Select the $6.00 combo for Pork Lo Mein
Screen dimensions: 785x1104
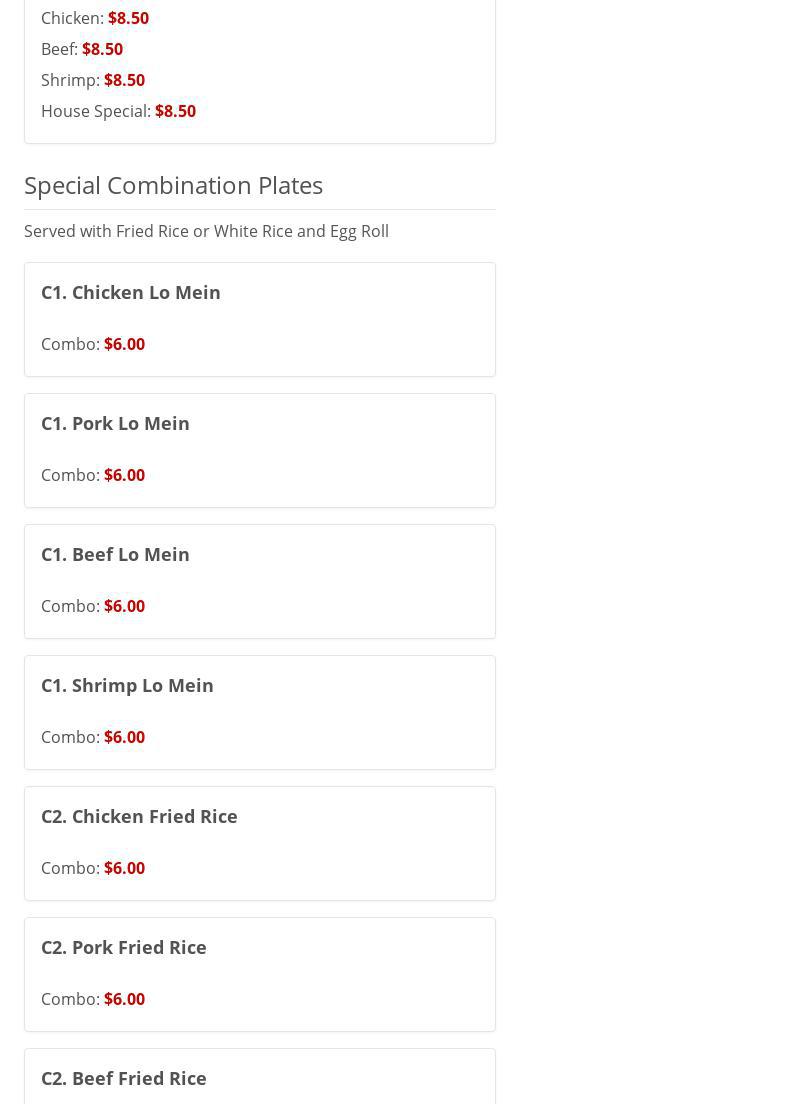pos(124,475)
